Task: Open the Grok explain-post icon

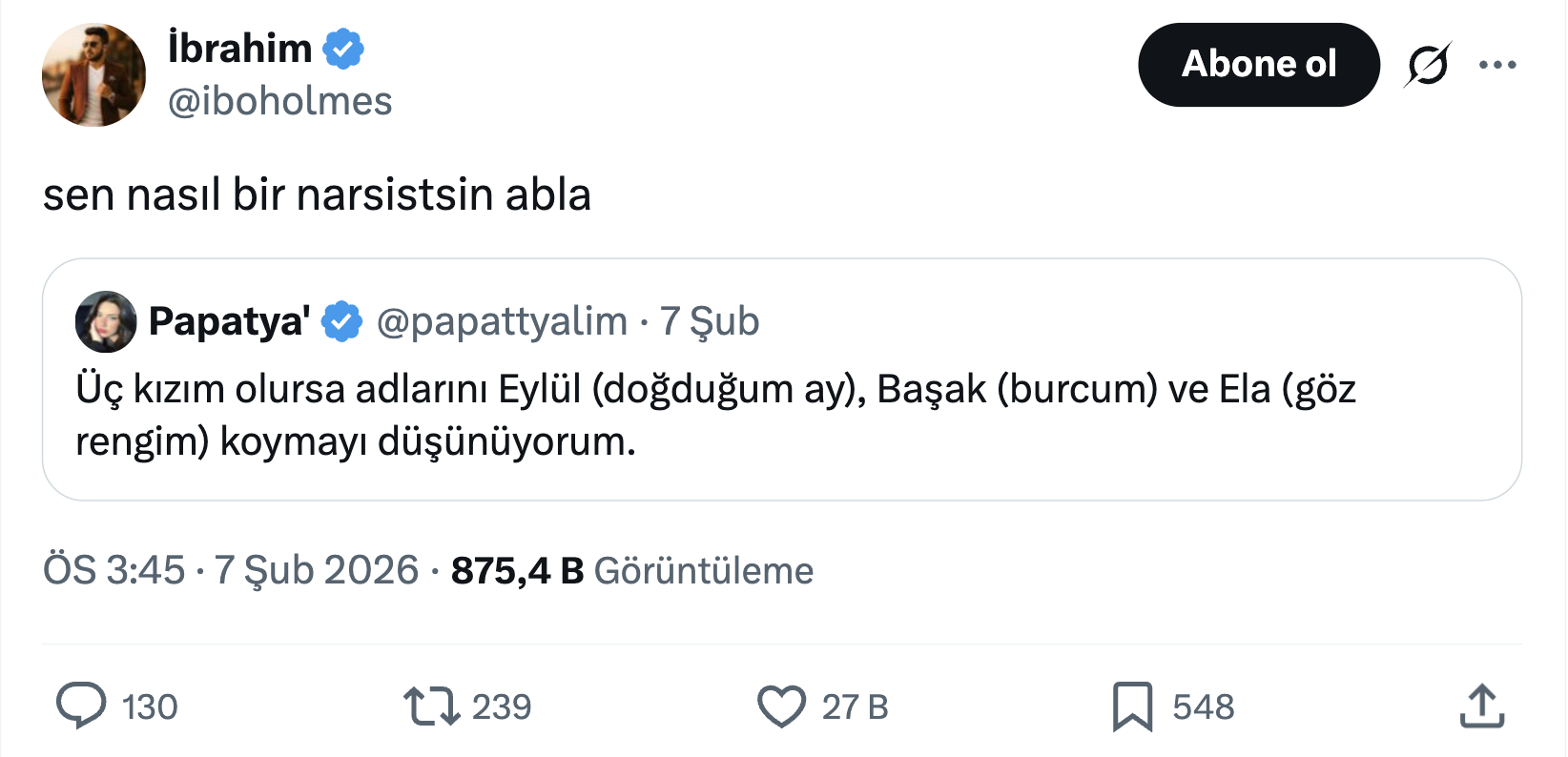Action: 1427,65
